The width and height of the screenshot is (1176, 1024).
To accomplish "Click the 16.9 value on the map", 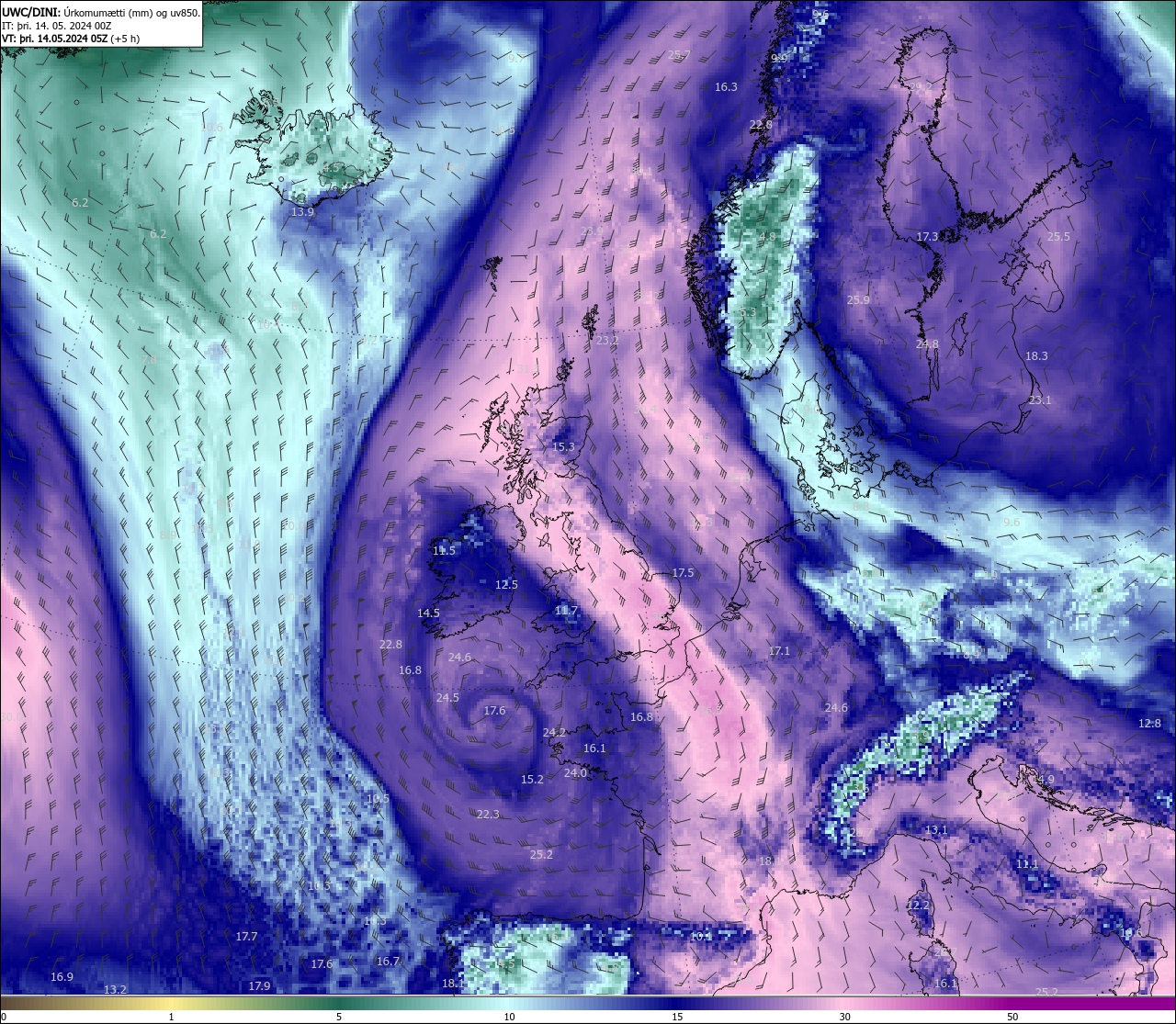I will coord(62,977).
